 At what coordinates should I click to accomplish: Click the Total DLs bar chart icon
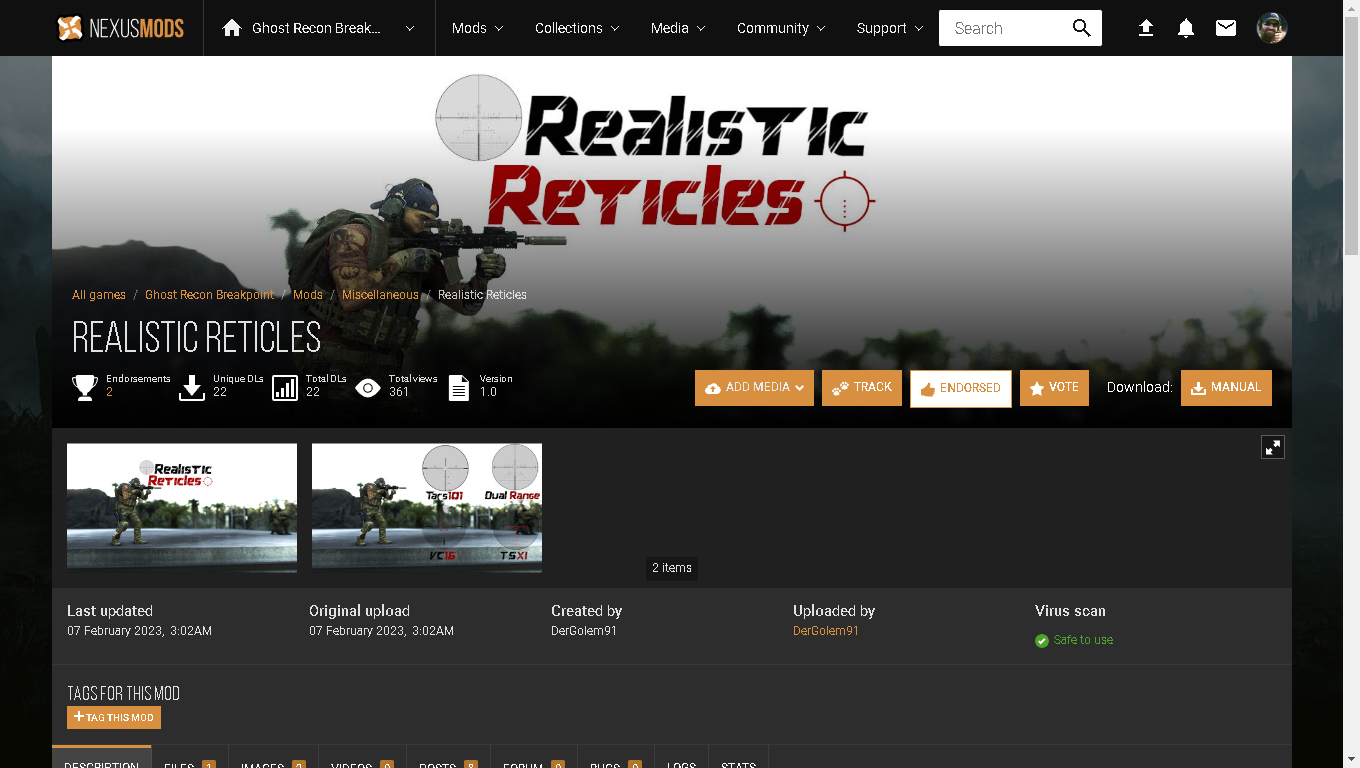[x=285, y=387]
